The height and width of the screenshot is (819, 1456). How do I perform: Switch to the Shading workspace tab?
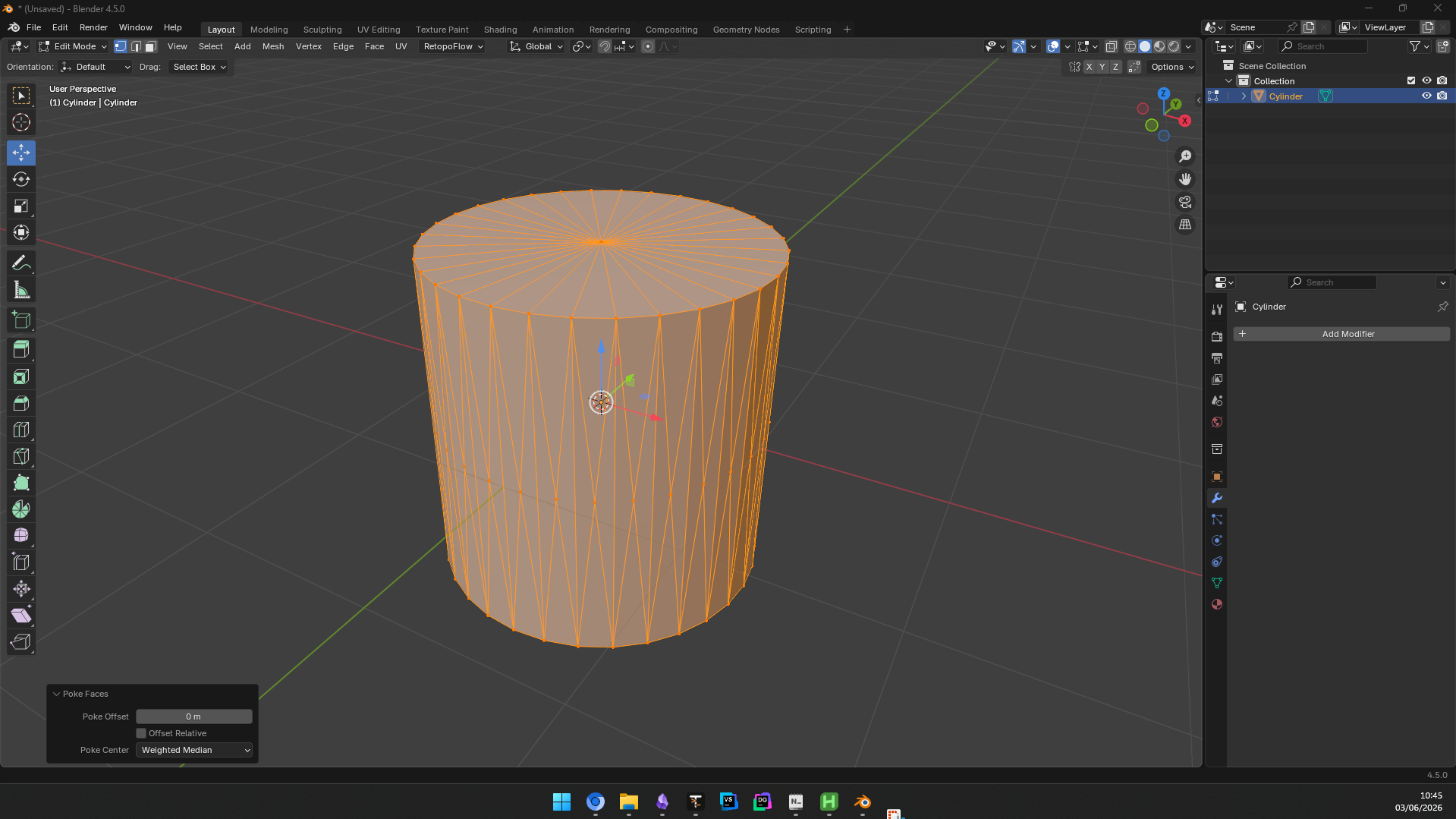click(x=501, y=30)
